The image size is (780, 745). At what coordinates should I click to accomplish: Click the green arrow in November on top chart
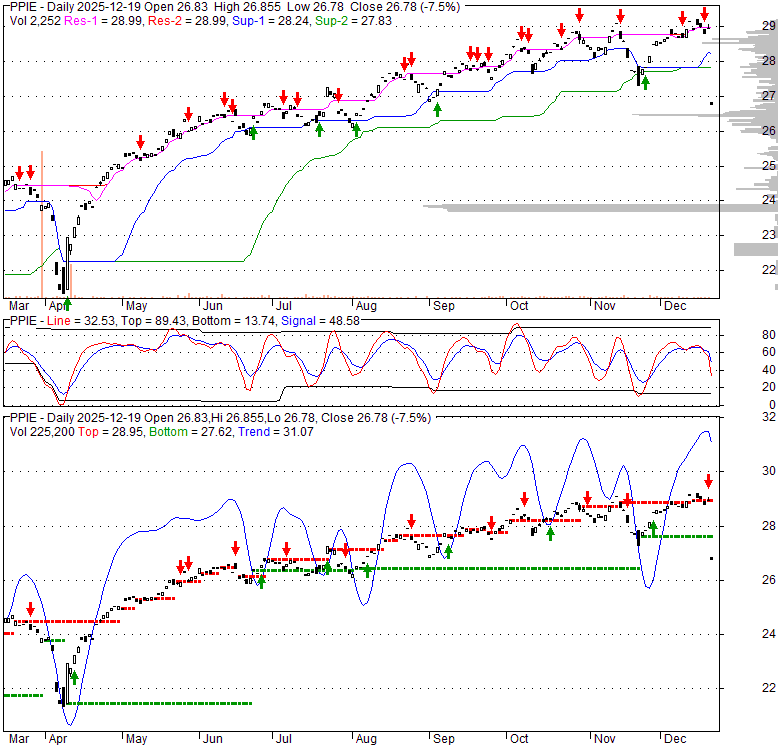pos(645,83)
